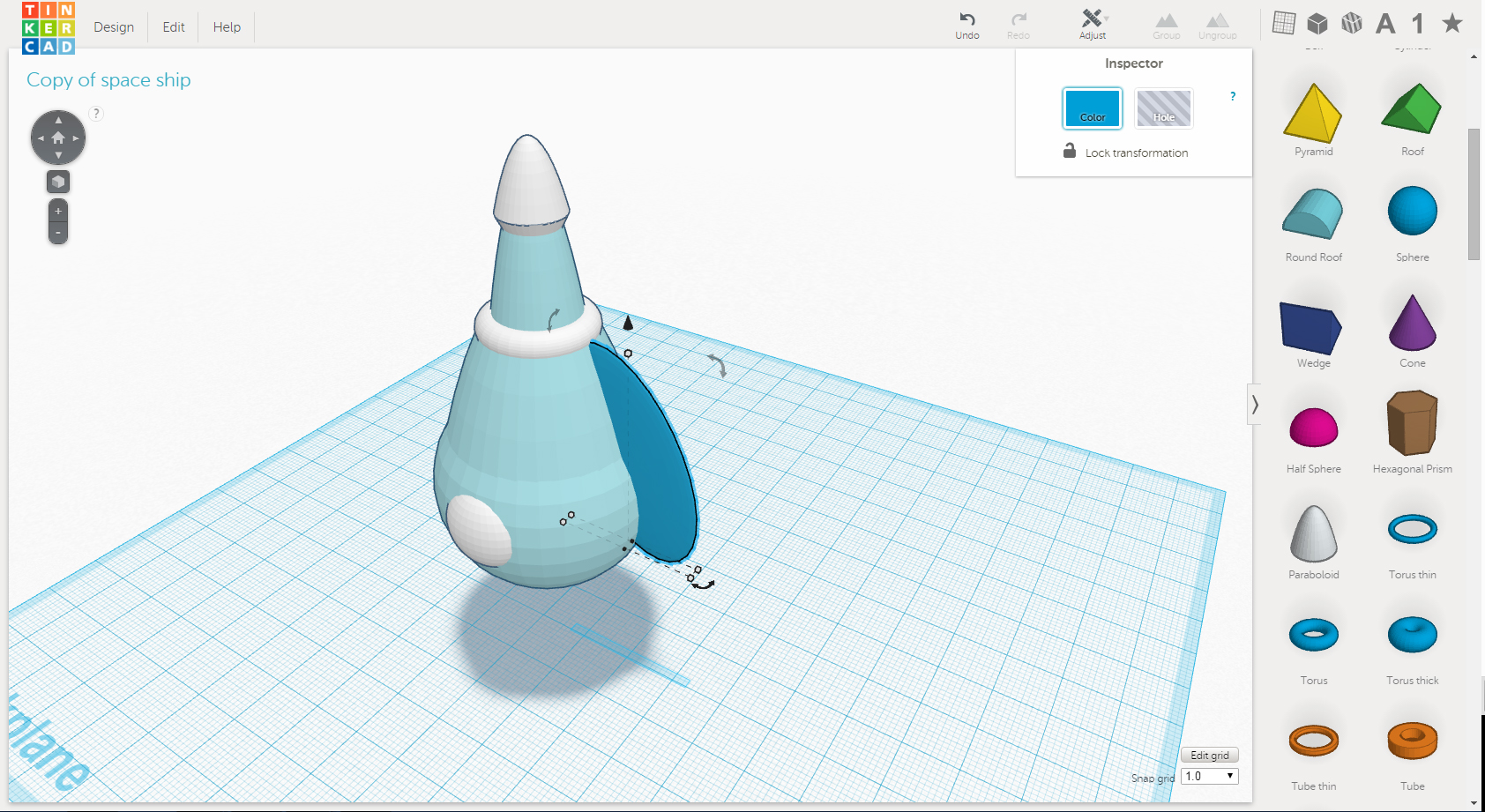This screenshot has height=812, width=1485.
Task: Click the Ungroup icon
Action: (1217, 25)
